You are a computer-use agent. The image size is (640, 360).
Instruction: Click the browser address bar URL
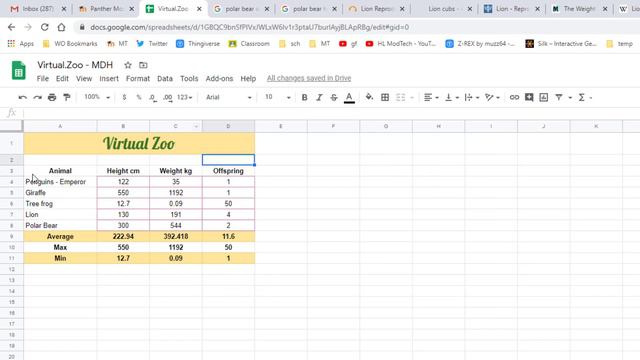pos(249,27)
